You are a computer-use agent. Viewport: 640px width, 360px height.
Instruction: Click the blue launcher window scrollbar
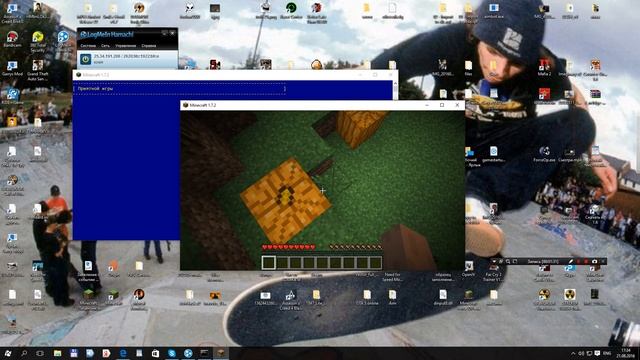[x=395, y=90]
